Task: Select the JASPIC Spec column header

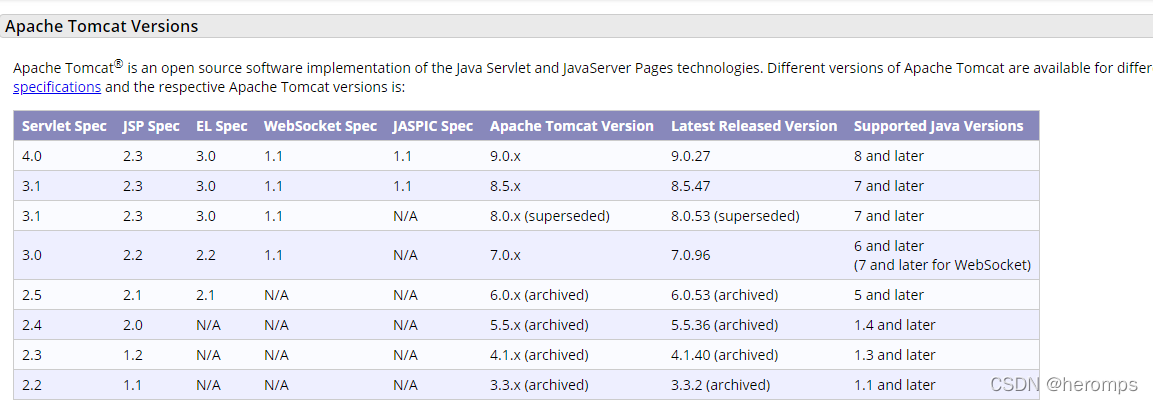Action: (433, 126)
